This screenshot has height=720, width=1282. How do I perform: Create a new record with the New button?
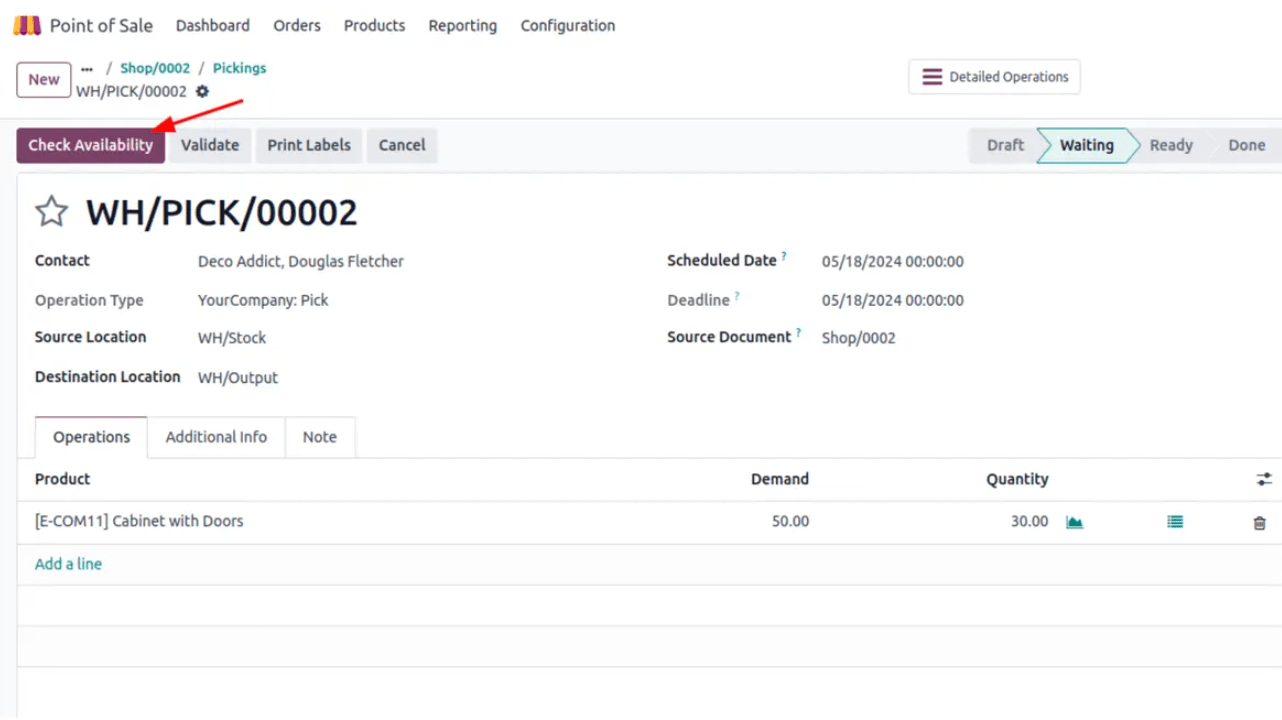(x=44, y=80)
